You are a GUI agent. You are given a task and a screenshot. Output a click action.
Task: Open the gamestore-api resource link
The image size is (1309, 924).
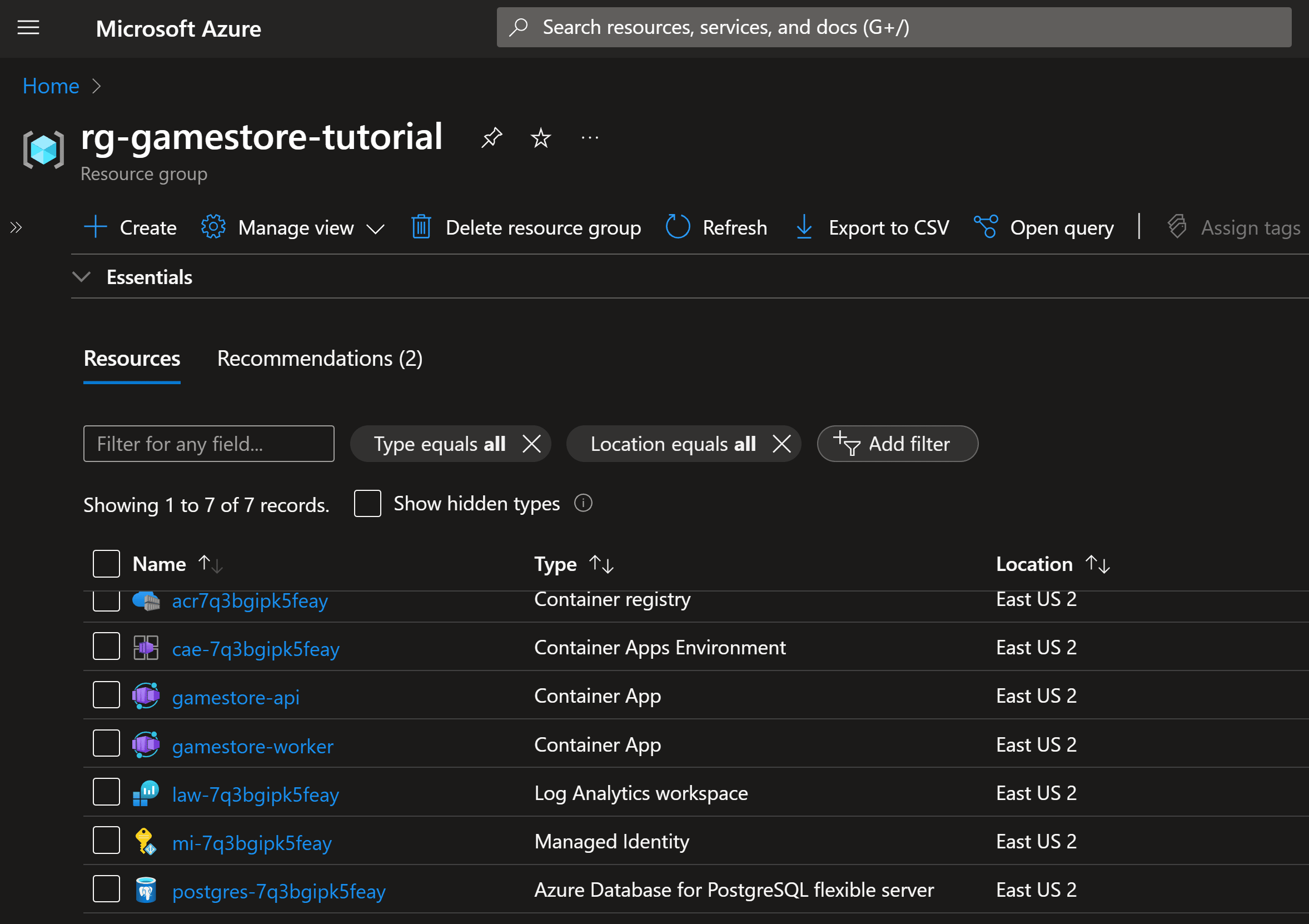click(x=236, y=697)
